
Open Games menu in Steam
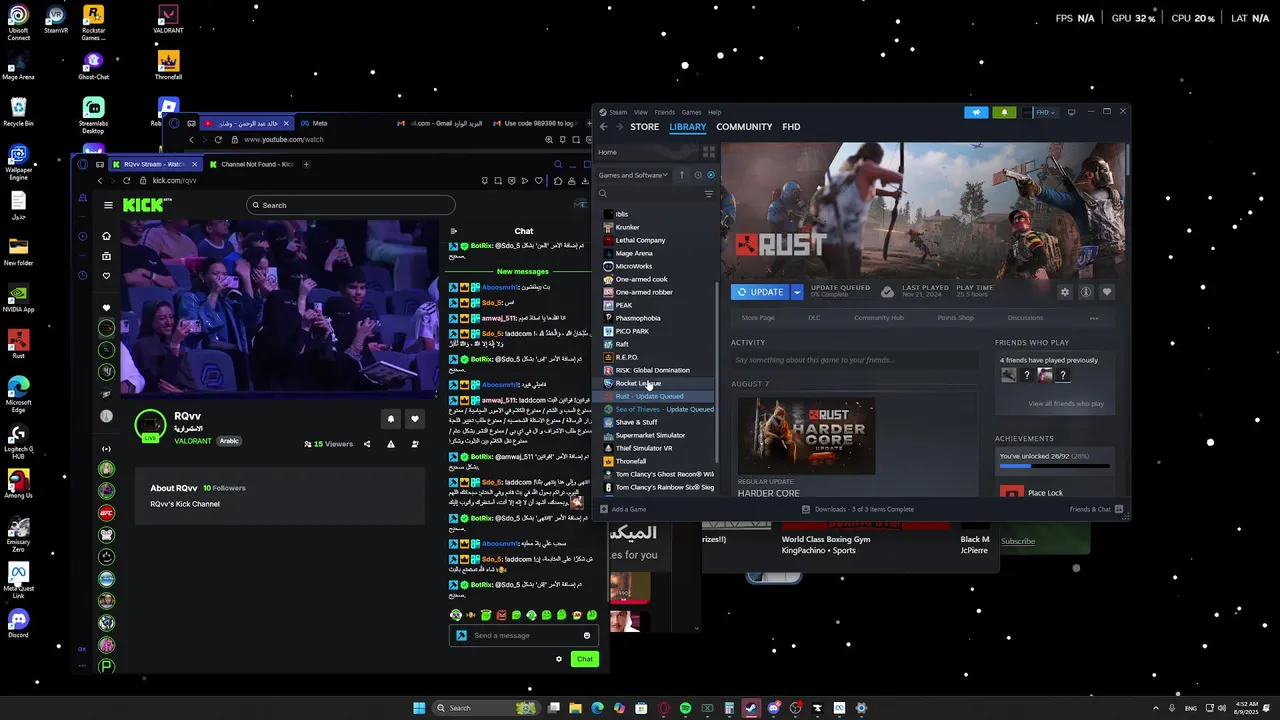coord(691,112)
